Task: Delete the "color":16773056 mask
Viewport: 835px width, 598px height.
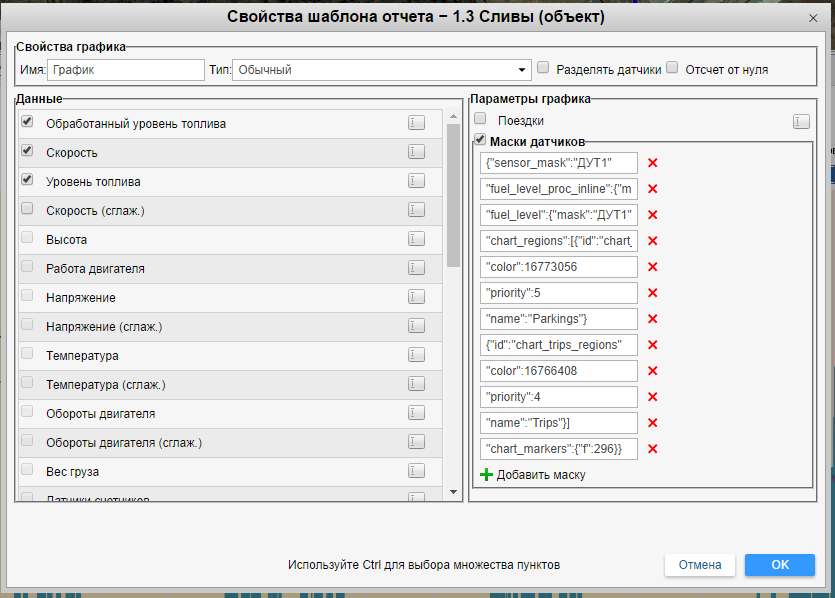Action: 653,267
